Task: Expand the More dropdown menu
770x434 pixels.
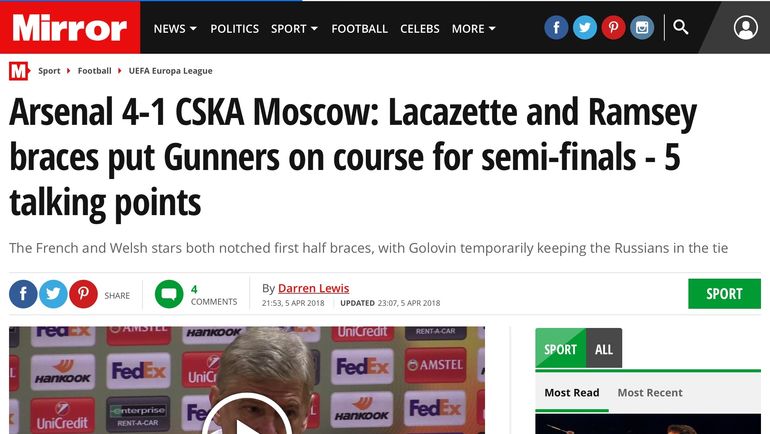Action: pyautogui.click(x=473, y=29)
